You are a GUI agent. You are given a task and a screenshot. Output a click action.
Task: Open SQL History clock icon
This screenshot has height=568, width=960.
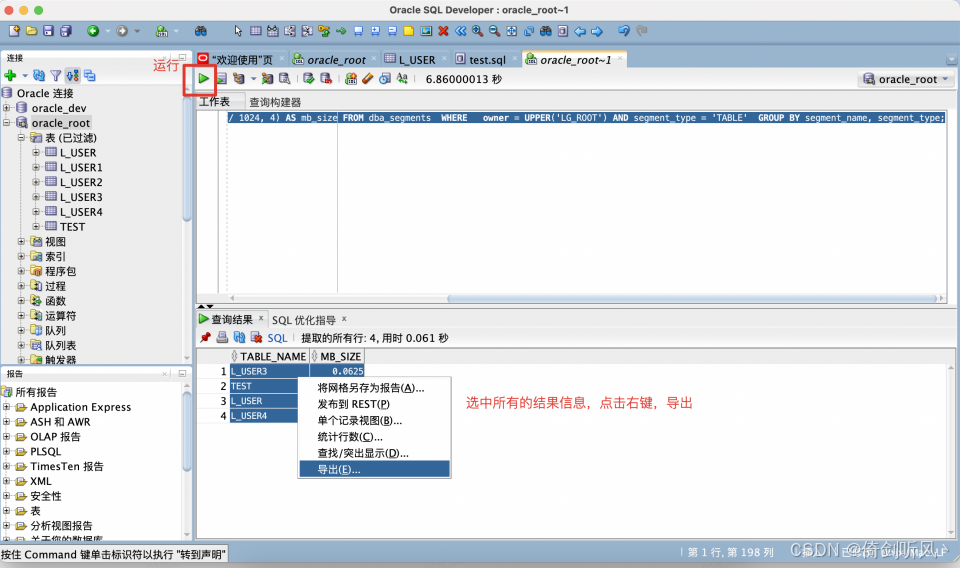tap(384, 78)
